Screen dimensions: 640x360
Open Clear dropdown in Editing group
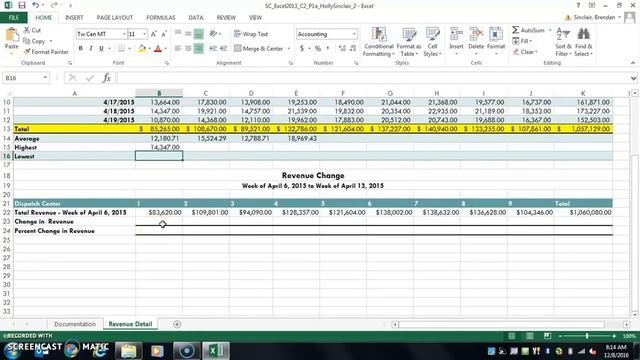525,52
